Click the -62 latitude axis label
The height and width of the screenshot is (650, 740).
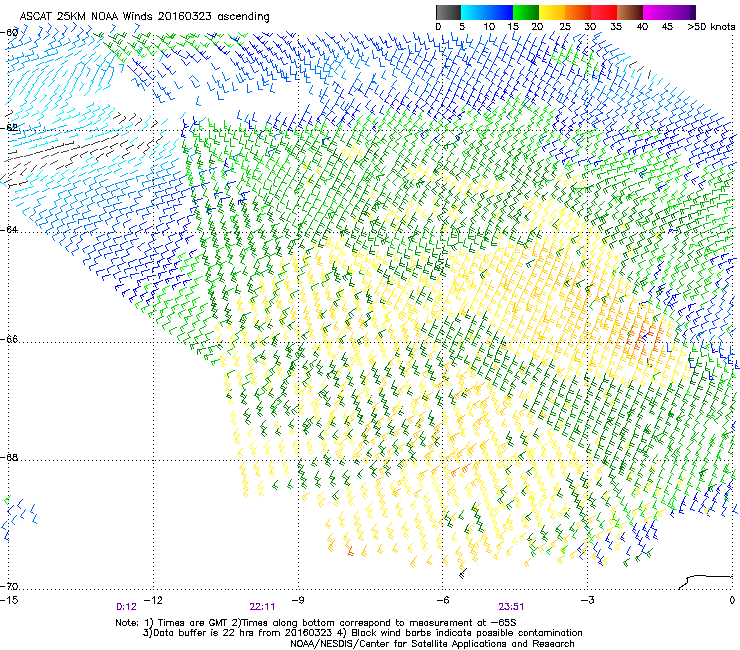[10, 127]
